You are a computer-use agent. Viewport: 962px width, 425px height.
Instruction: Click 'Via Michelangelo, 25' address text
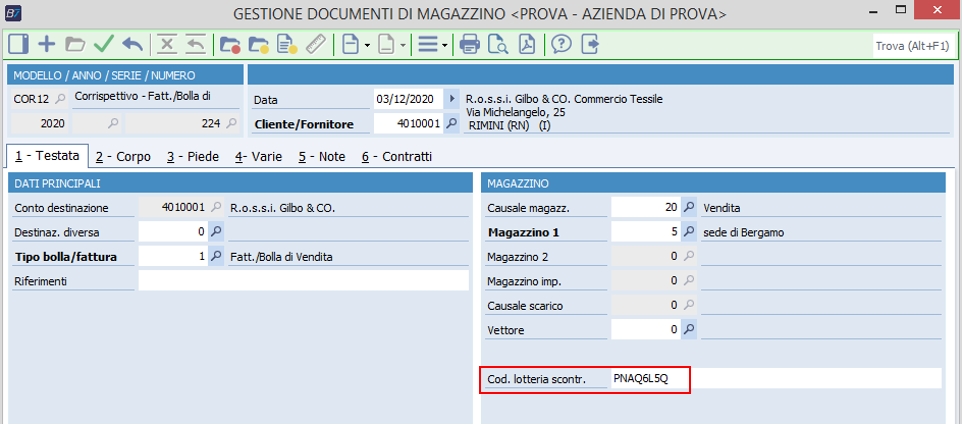tap(515, 112)
